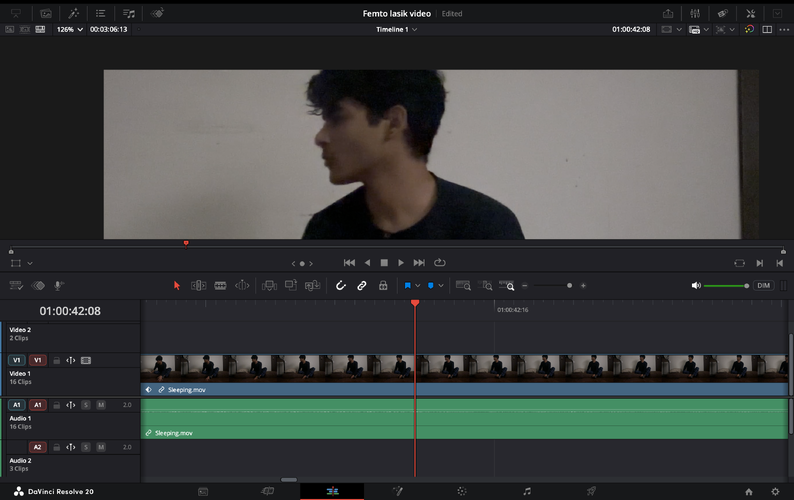Click the DIM audio button
794x500 pixels.
[764, 285]
